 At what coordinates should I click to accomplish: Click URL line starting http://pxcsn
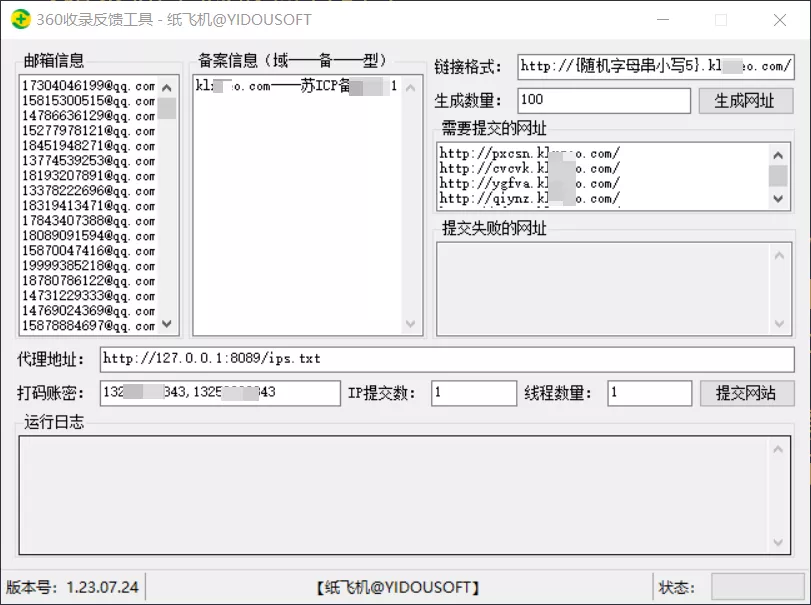(x=529, y=154)
